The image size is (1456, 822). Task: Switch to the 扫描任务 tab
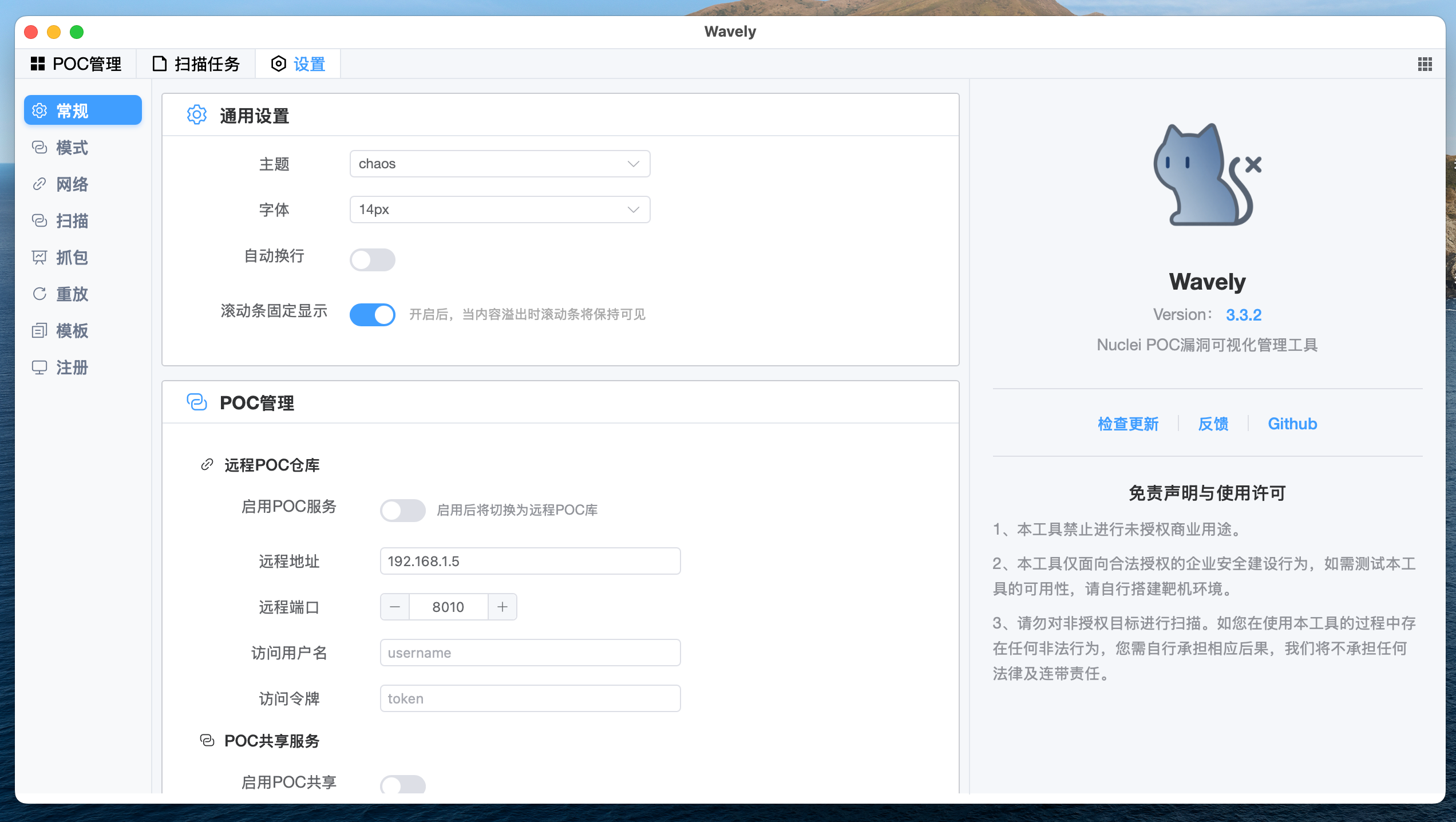coord(196,64)
